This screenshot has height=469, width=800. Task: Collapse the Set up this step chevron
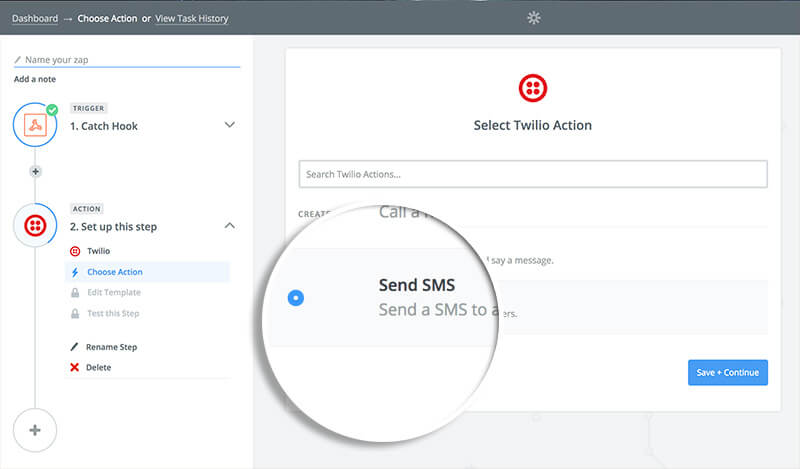point(230,225)
